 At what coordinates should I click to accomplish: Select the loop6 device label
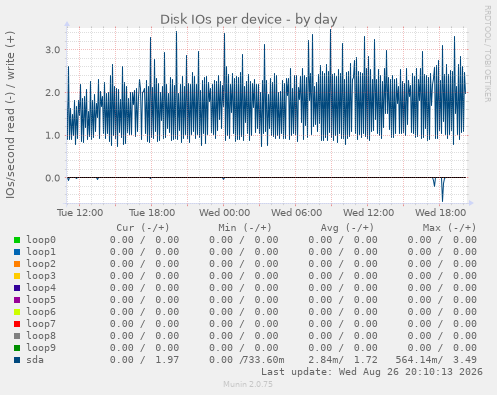coord(41,312)
